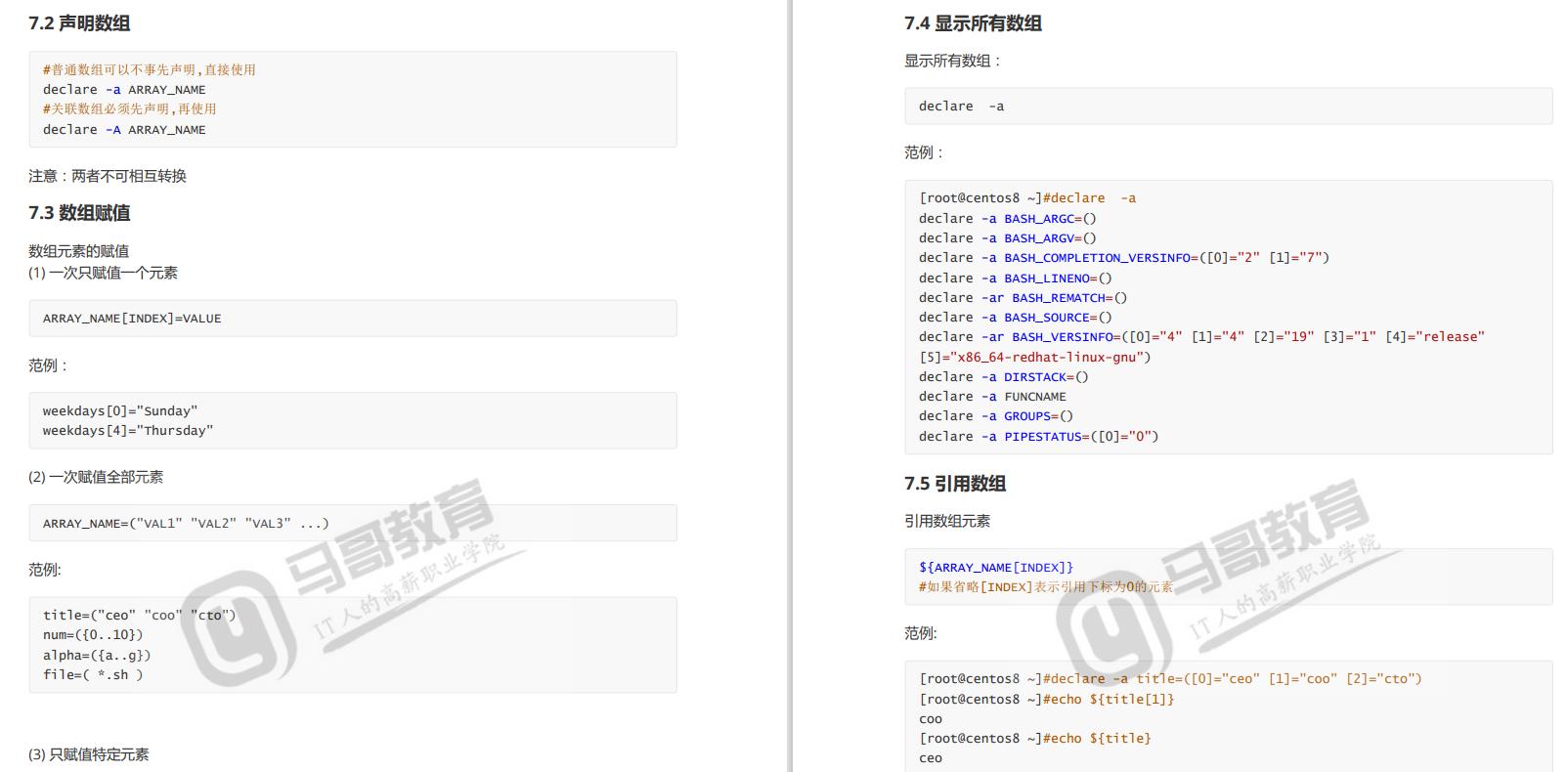Click the value [5]="x86_64-redhat-linux-gnu")

(x=1035, y=358)
